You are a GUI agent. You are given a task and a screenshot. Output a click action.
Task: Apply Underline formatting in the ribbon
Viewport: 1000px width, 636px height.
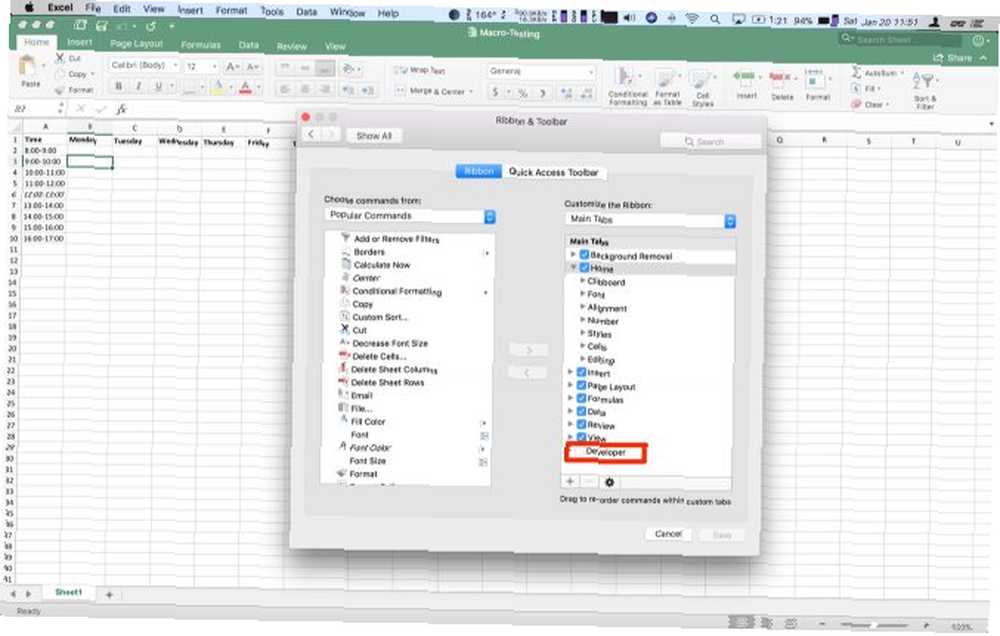tap(158, 86)
